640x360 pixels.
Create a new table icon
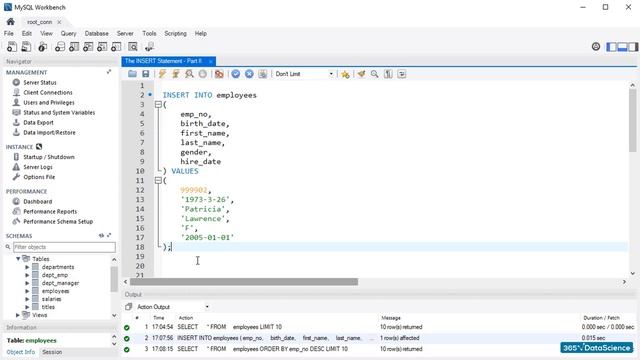pyautogui.click(x=74, y=47)
